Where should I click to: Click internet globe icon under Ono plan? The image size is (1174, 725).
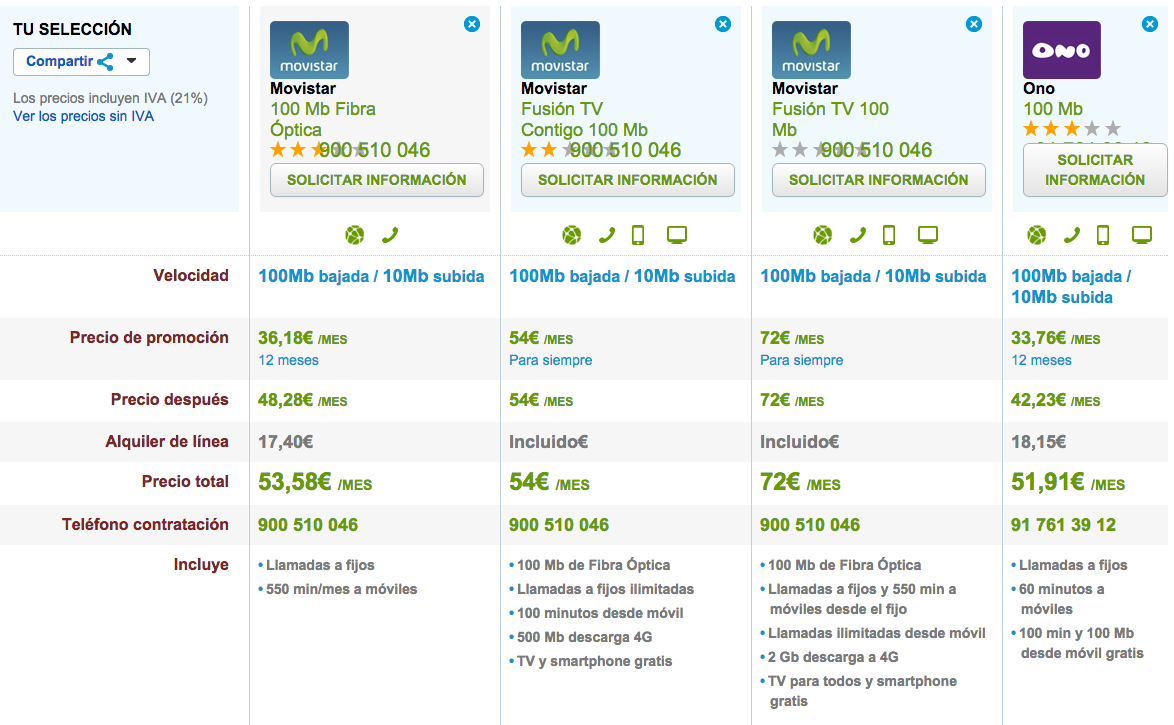1036,235
